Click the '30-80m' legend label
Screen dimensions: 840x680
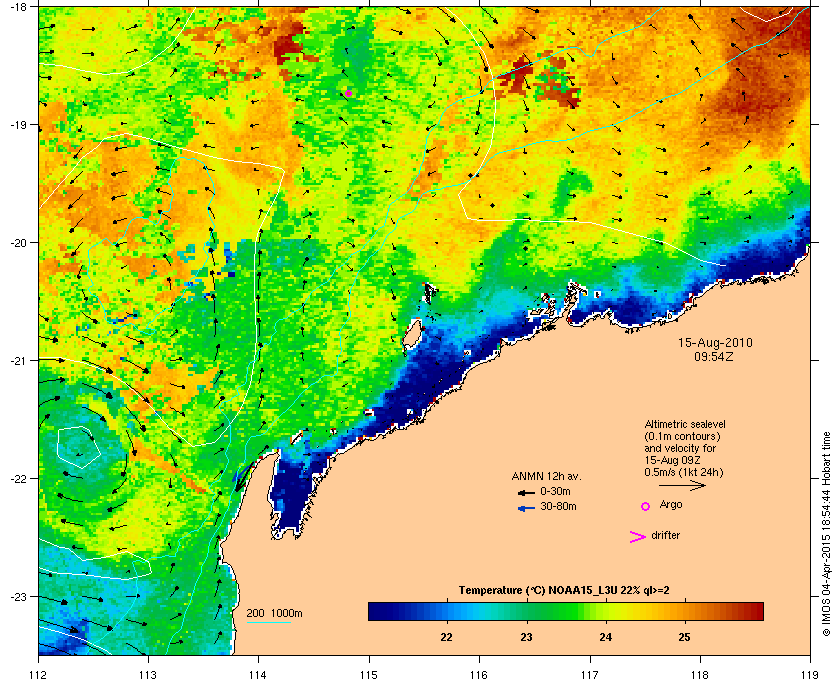tap(558, 506)
